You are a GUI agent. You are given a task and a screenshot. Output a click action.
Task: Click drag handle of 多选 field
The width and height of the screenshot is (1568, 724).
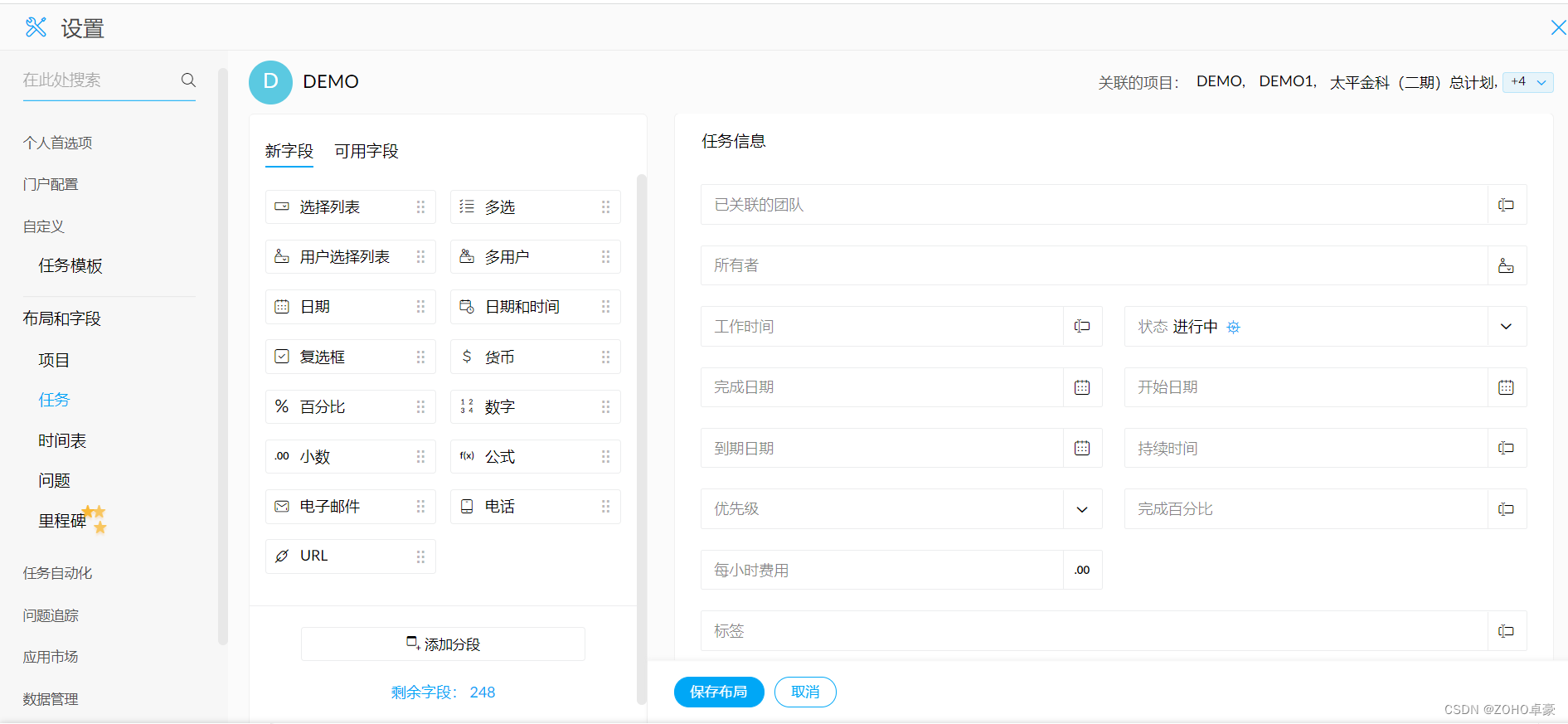[605, 207]
